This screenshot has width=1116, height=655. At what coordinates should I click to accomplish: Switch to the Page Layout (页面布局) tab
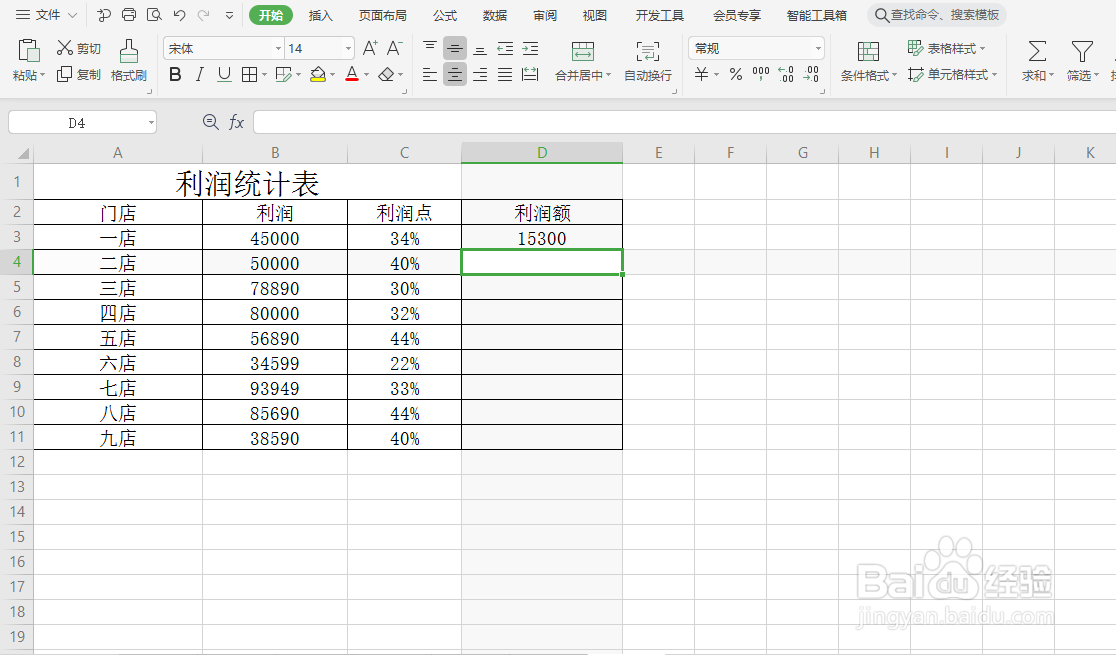tap(382, 15)
